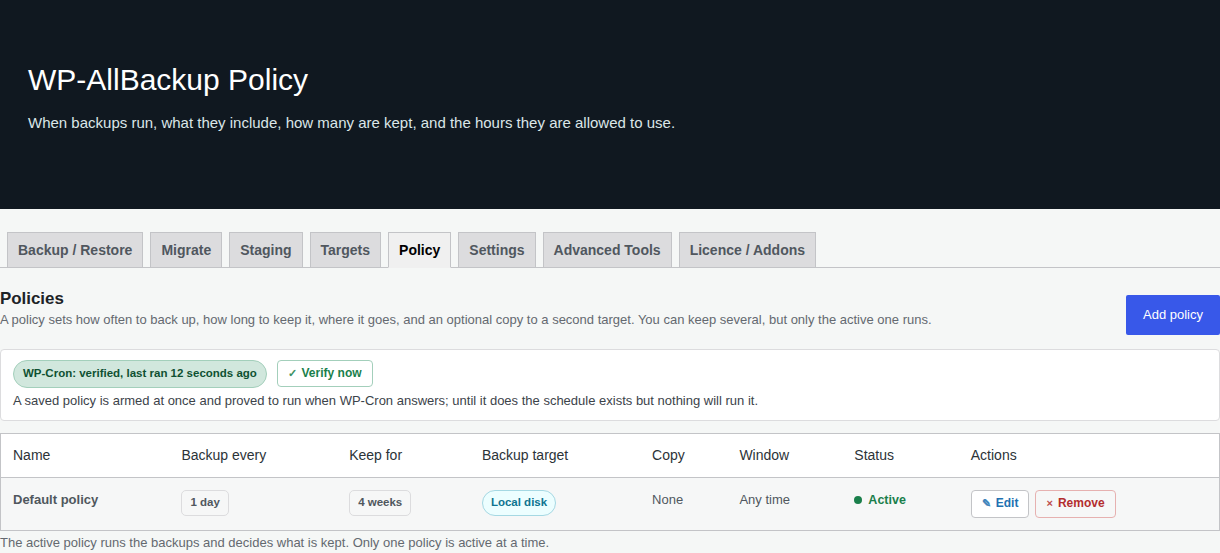Click the 'Name' column header
The image size is (1220, 553).
click(x=32, y=455)
